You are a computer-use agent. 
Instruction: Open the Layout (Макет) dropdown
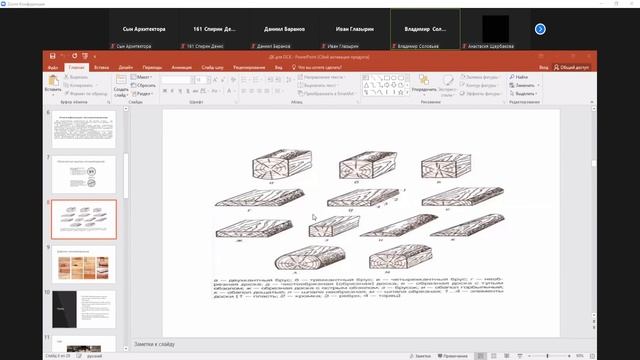142,77
